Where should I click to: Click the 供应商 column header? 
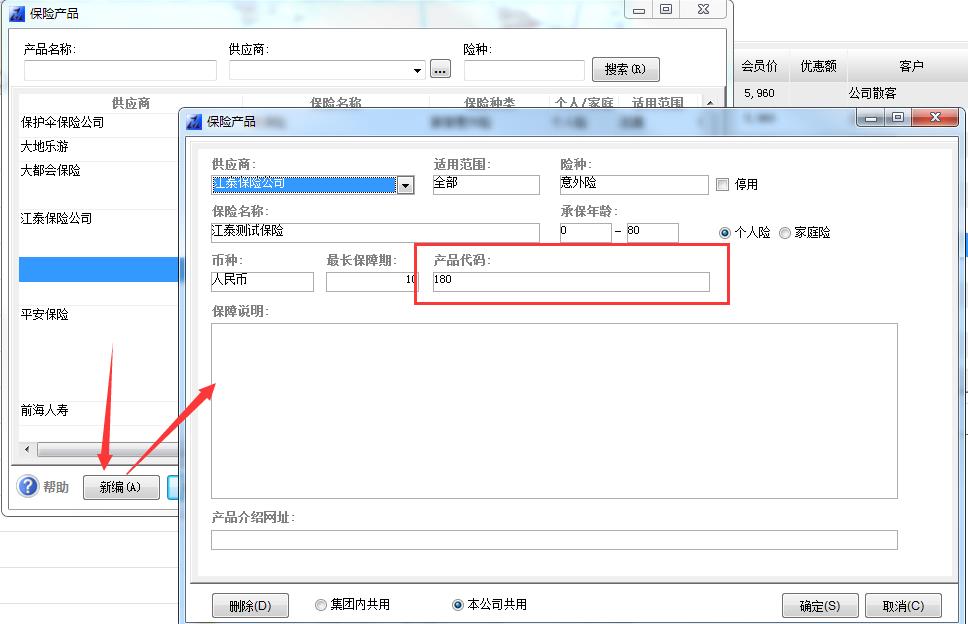point(130,102)
